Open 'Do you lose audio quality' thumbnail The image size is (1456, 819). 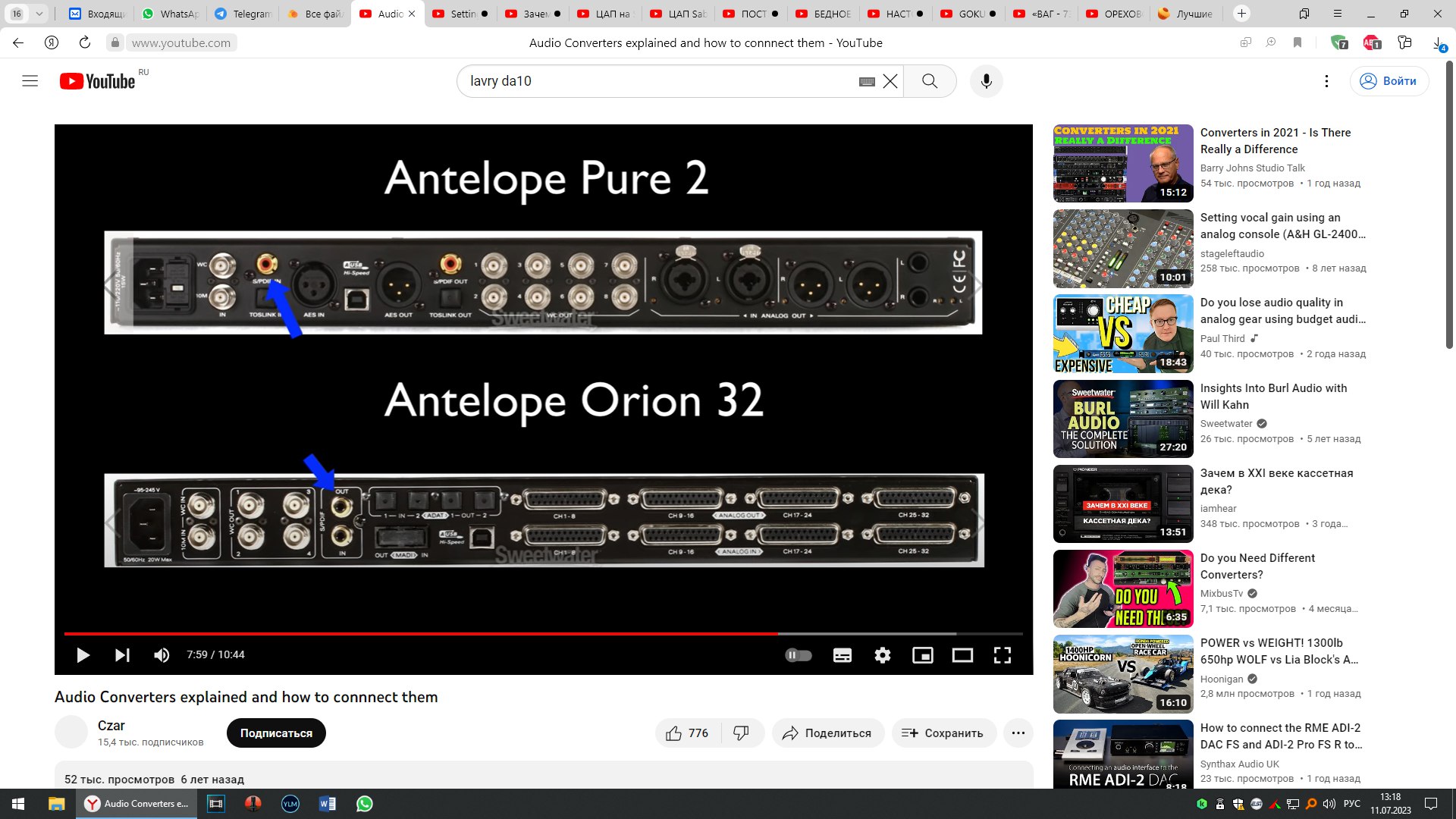pyautogui.click(x=1123, y=334)
